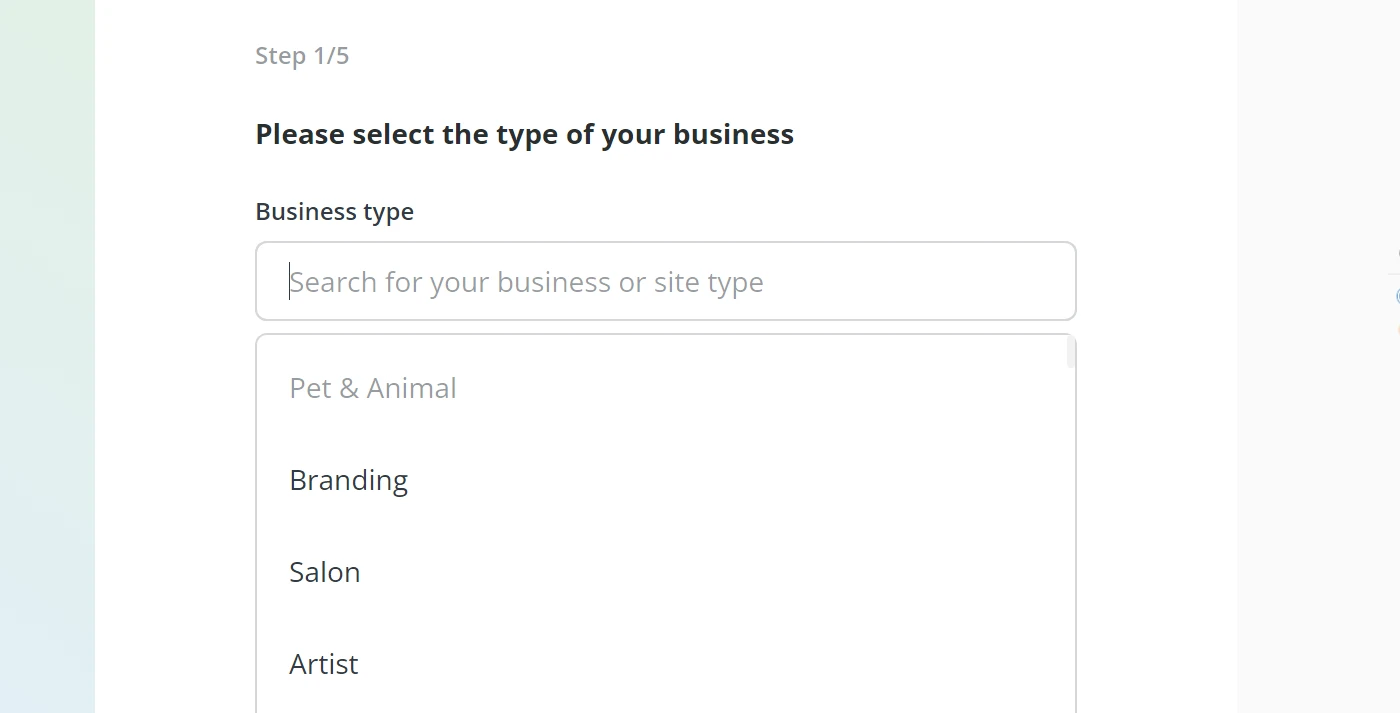Click the business type search field
Image resolution: width=1400 pixels, height=713 pixels.
(x=665, y=281)
